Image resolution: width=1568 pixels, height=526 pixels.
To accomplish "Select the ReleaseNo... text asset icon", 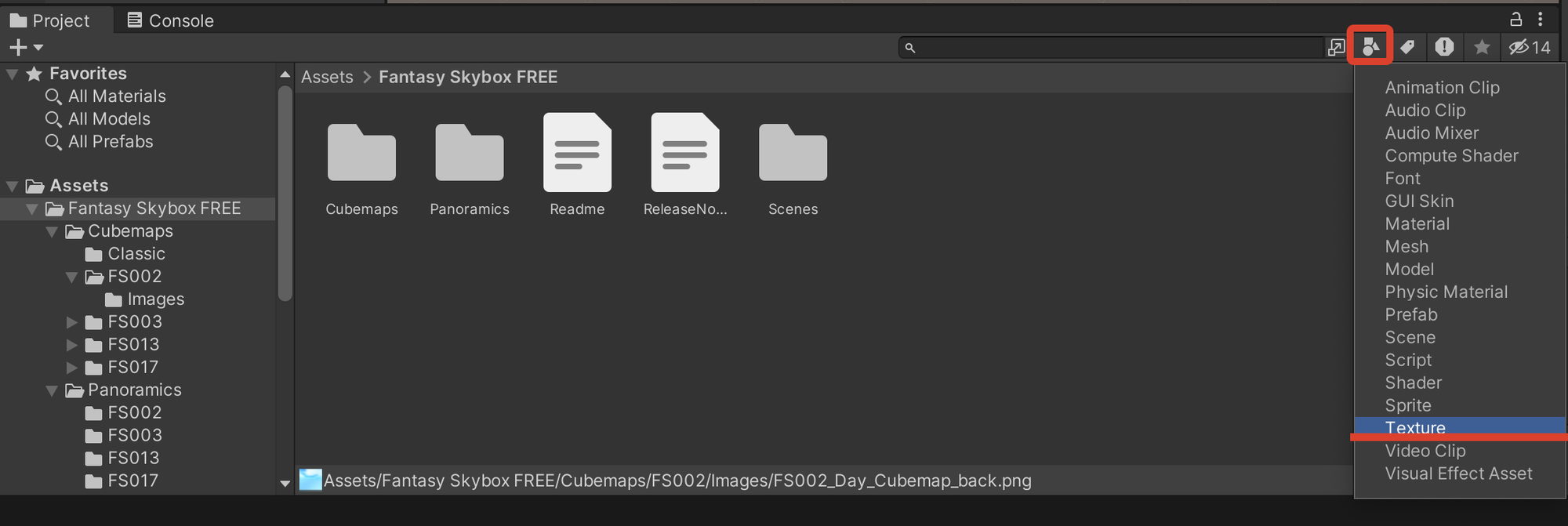I will (x=685, y=152).
